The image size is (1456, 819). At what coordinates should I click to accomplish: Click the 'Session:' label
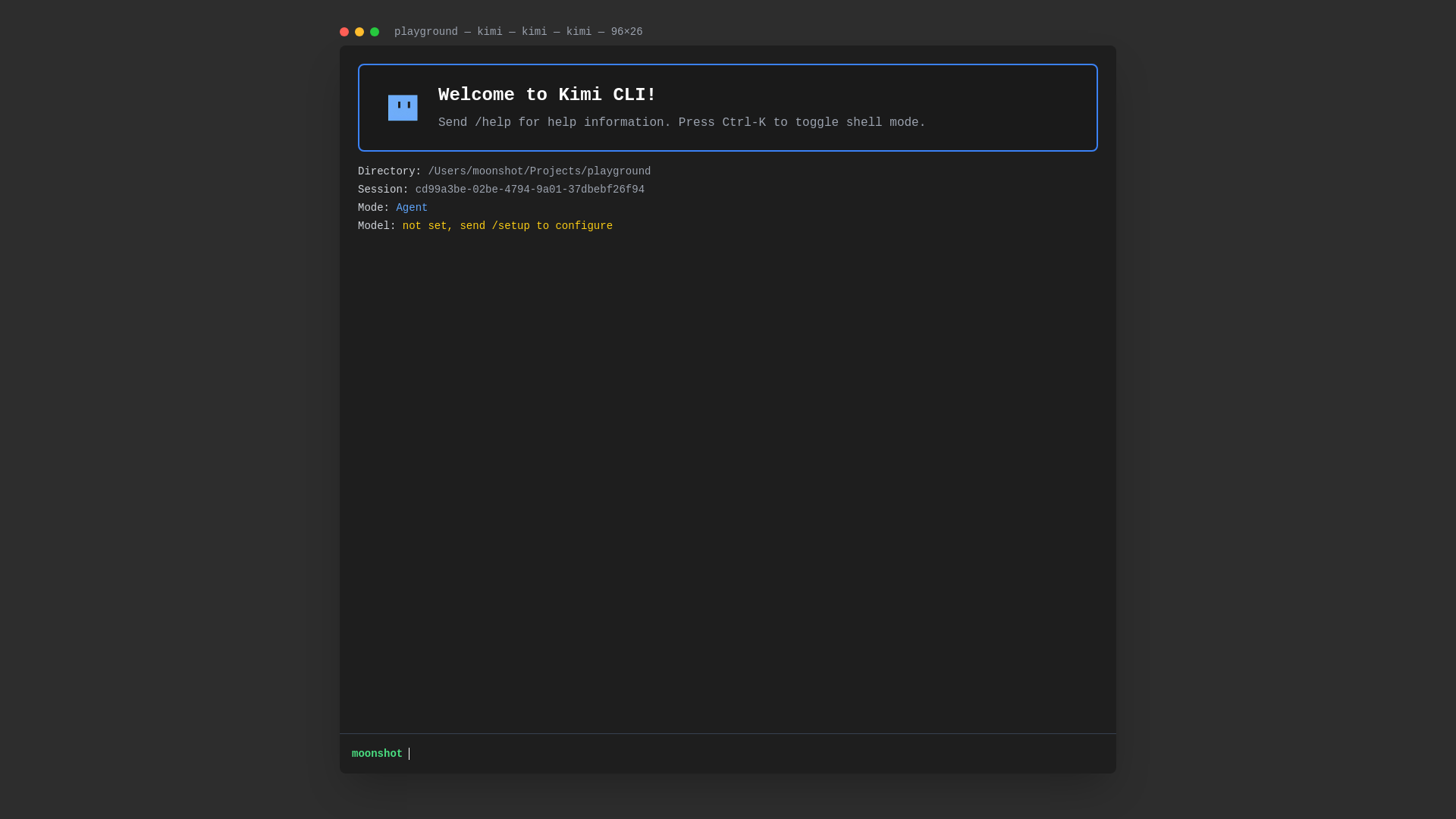pyautogui.click(x=383, y=190)
